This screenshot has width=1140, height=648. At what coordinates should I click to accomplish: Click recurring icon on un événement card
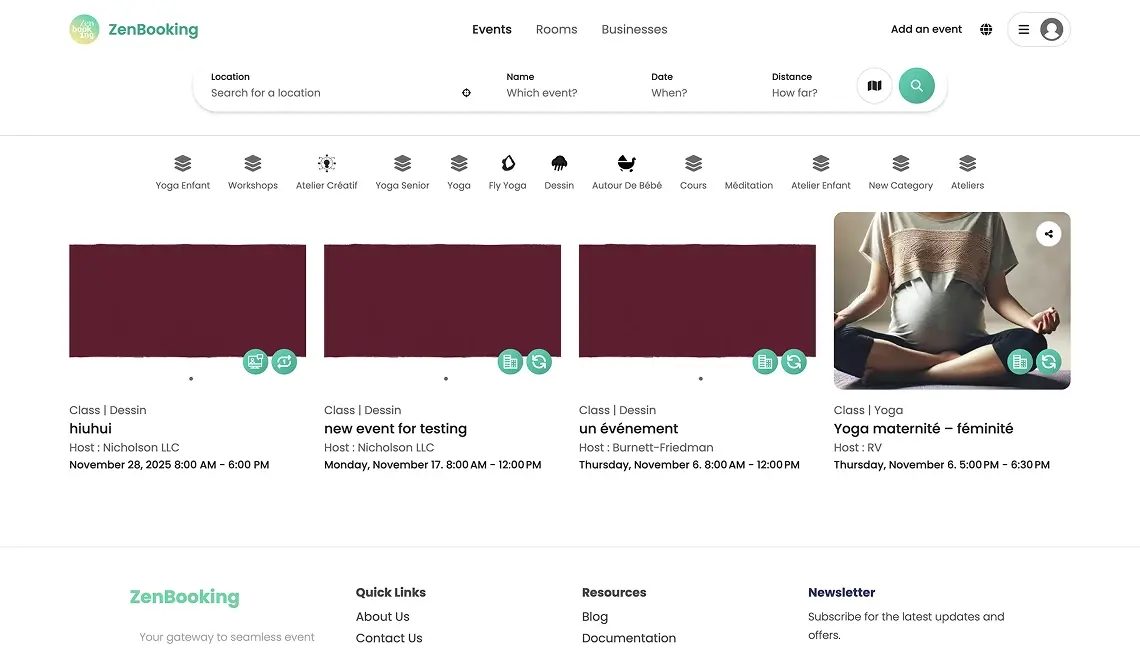pos(794,361)
